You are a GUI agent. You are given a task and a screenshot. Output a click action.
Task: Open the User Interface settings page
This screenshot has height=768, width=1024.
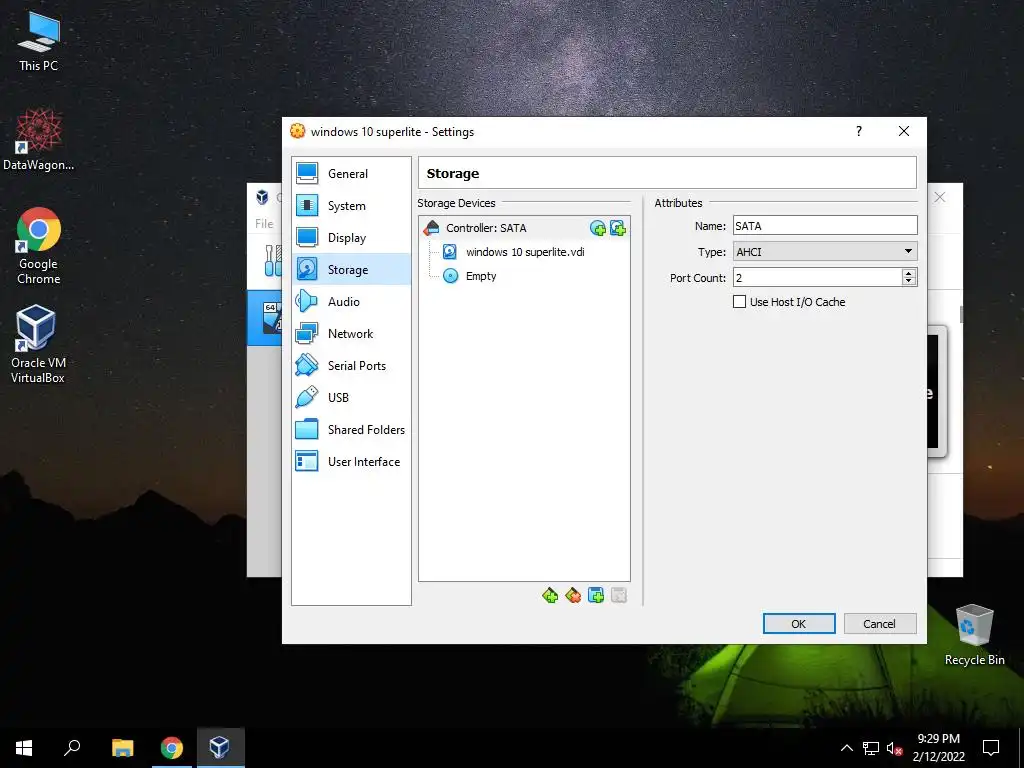[351, 462]
